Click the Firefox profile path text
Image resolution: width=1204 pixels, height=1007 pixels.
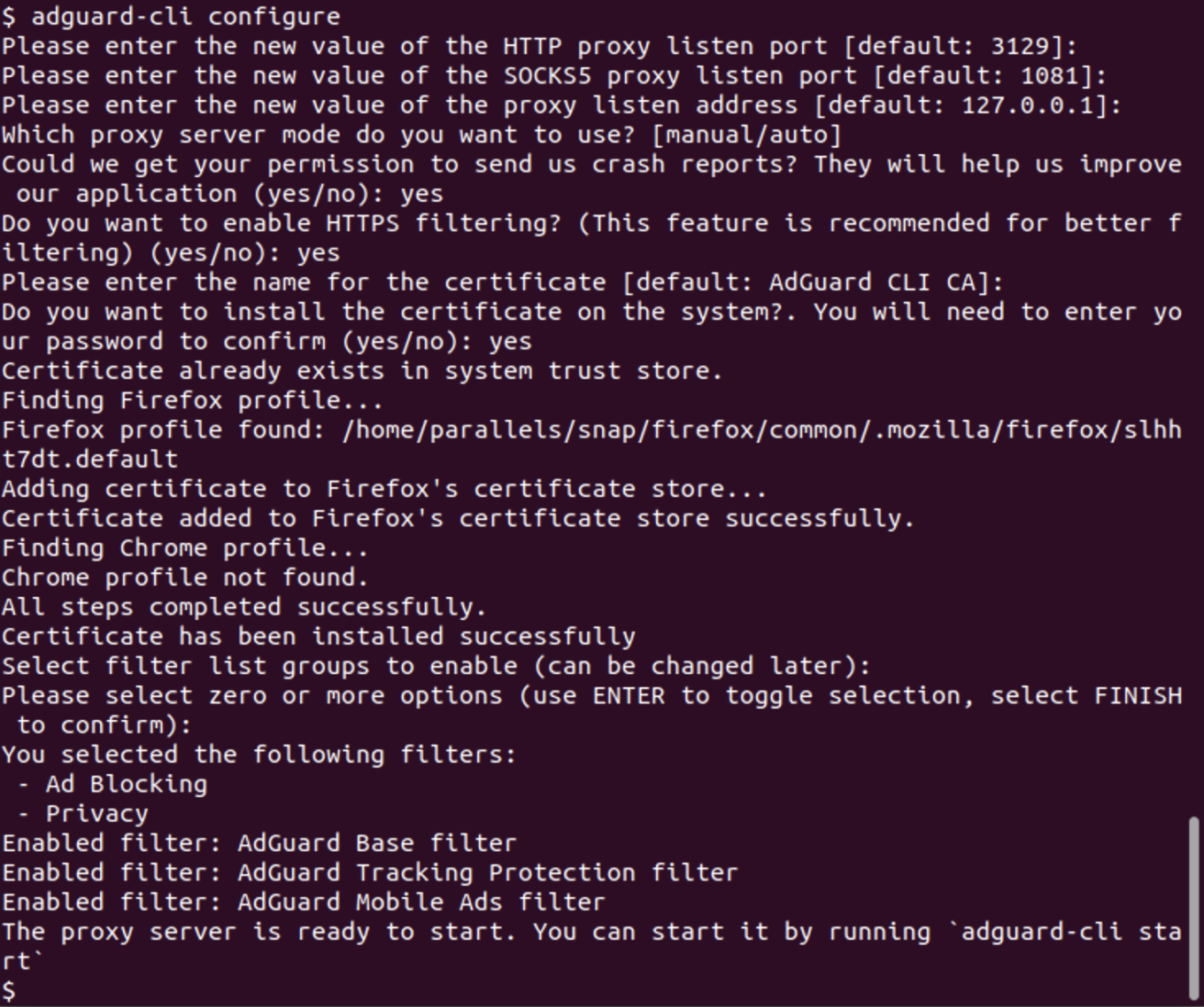point(761,430)
